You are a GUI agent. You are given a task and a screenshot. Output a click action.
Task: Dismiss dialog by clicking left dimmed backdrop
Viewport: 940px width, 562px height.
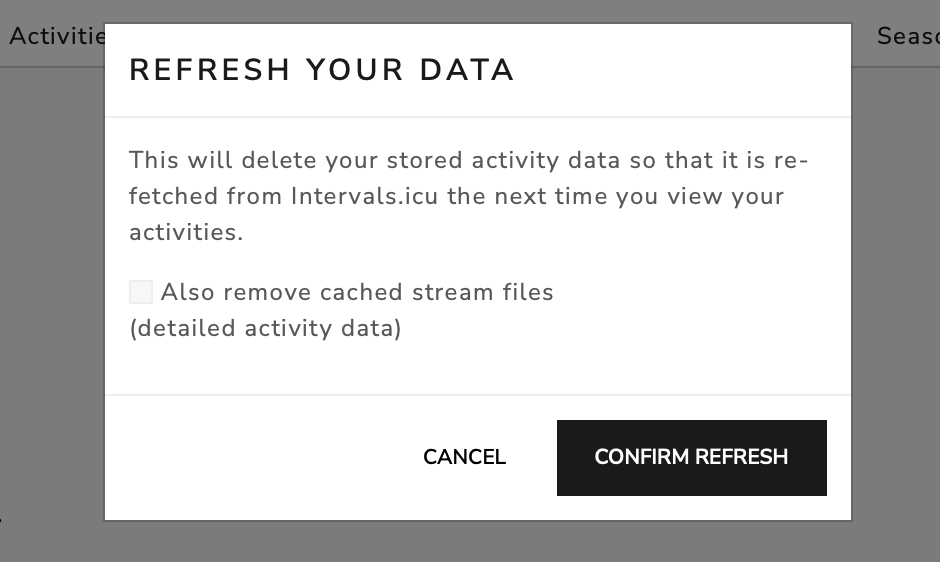click(x=52, y=300)
